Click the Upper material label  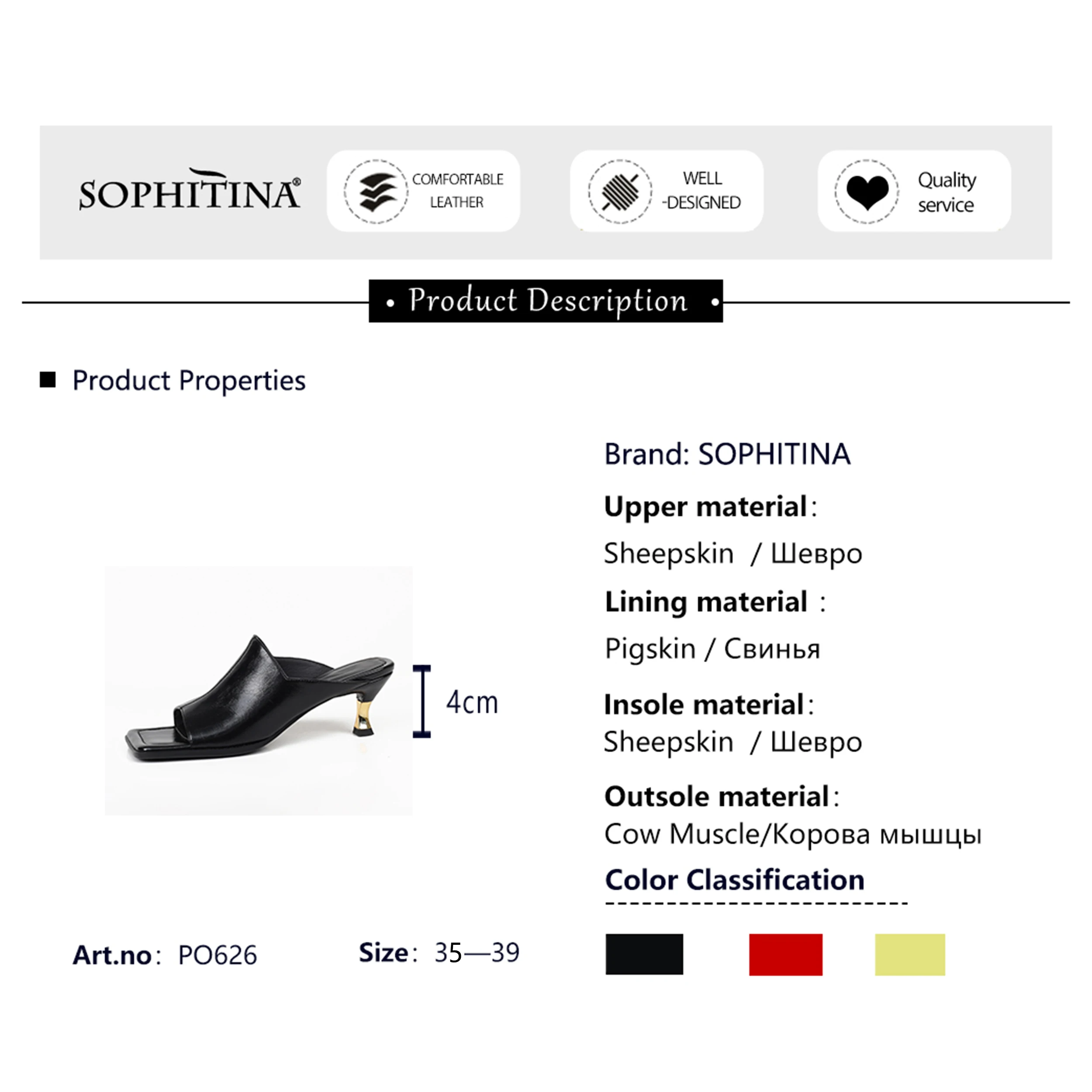pos(705,506)
